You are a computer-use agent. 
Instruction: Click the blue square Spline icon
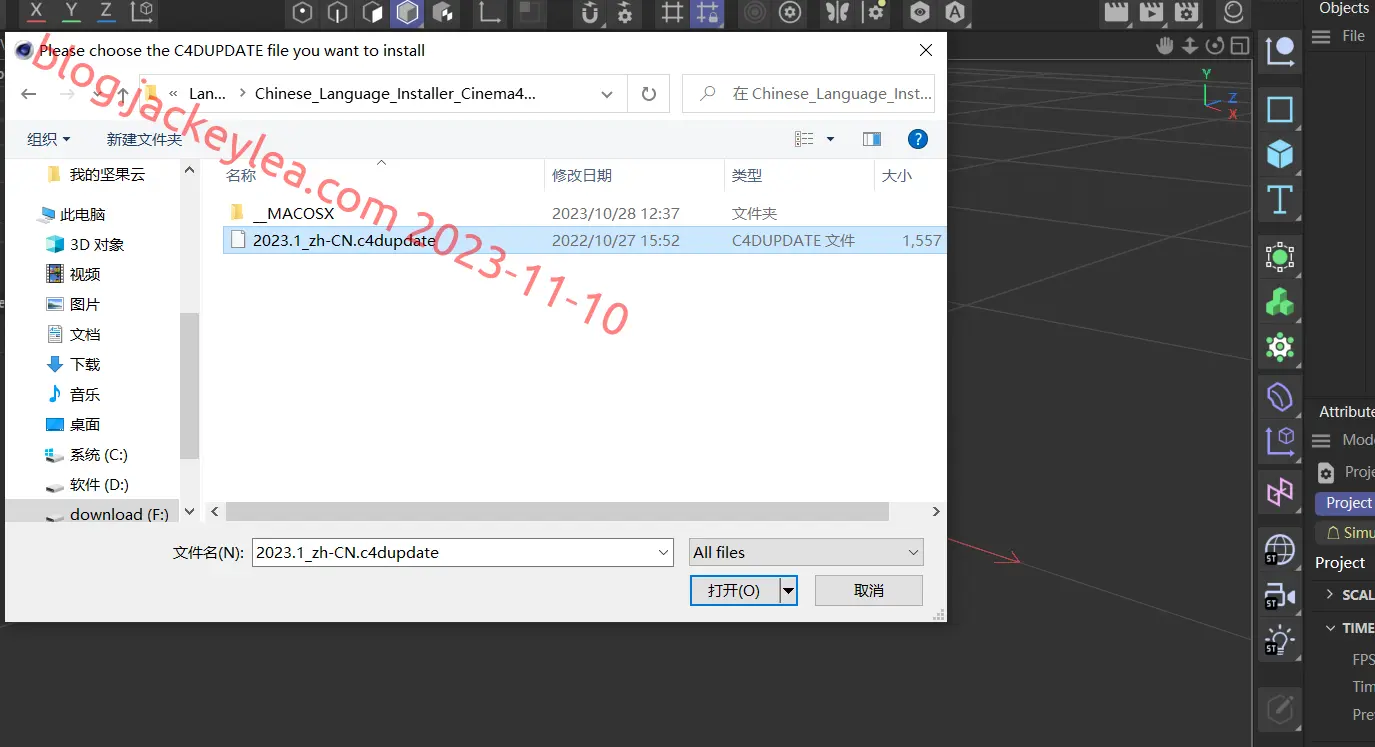pyautogui.click(x=1280, y=109)
